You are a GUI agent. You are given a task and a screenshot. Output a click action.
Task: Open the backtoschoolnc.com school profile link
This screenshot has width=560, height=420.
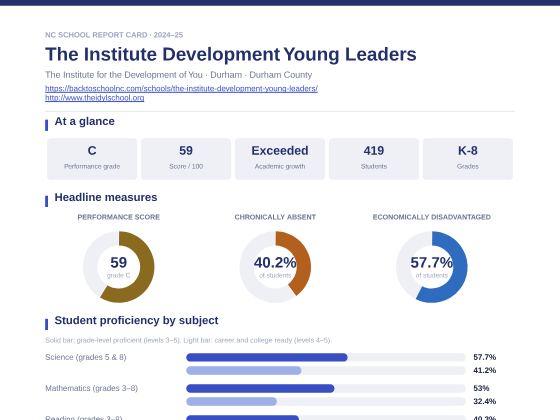[x=181, y=88]
